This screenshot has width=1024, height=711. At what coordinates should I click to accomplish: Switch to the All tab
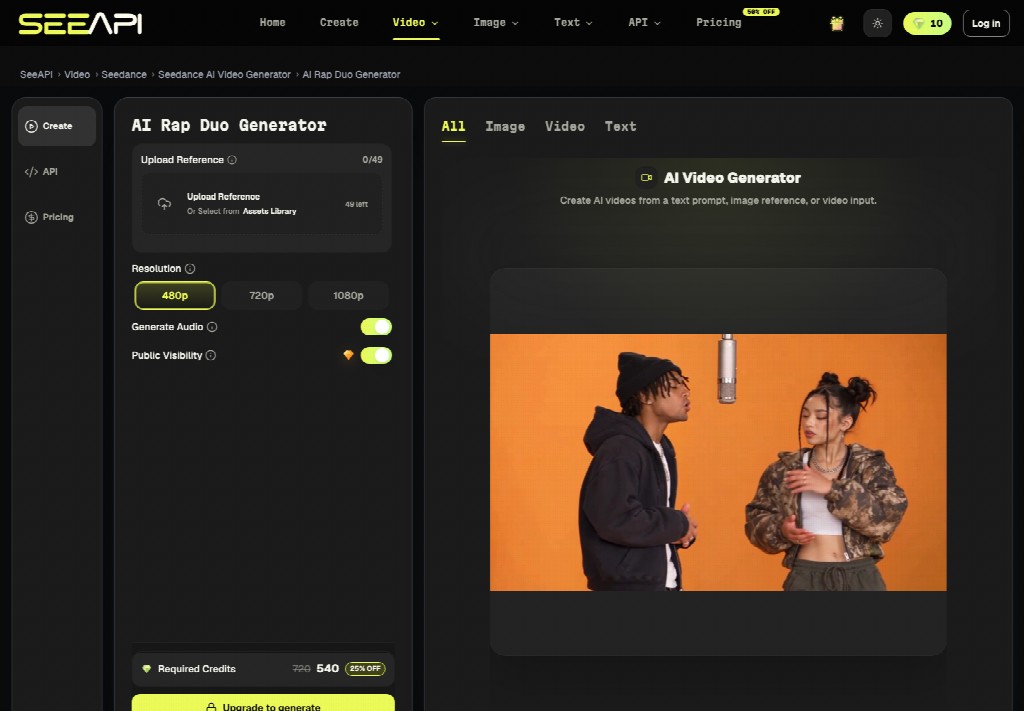pos(453,127)
